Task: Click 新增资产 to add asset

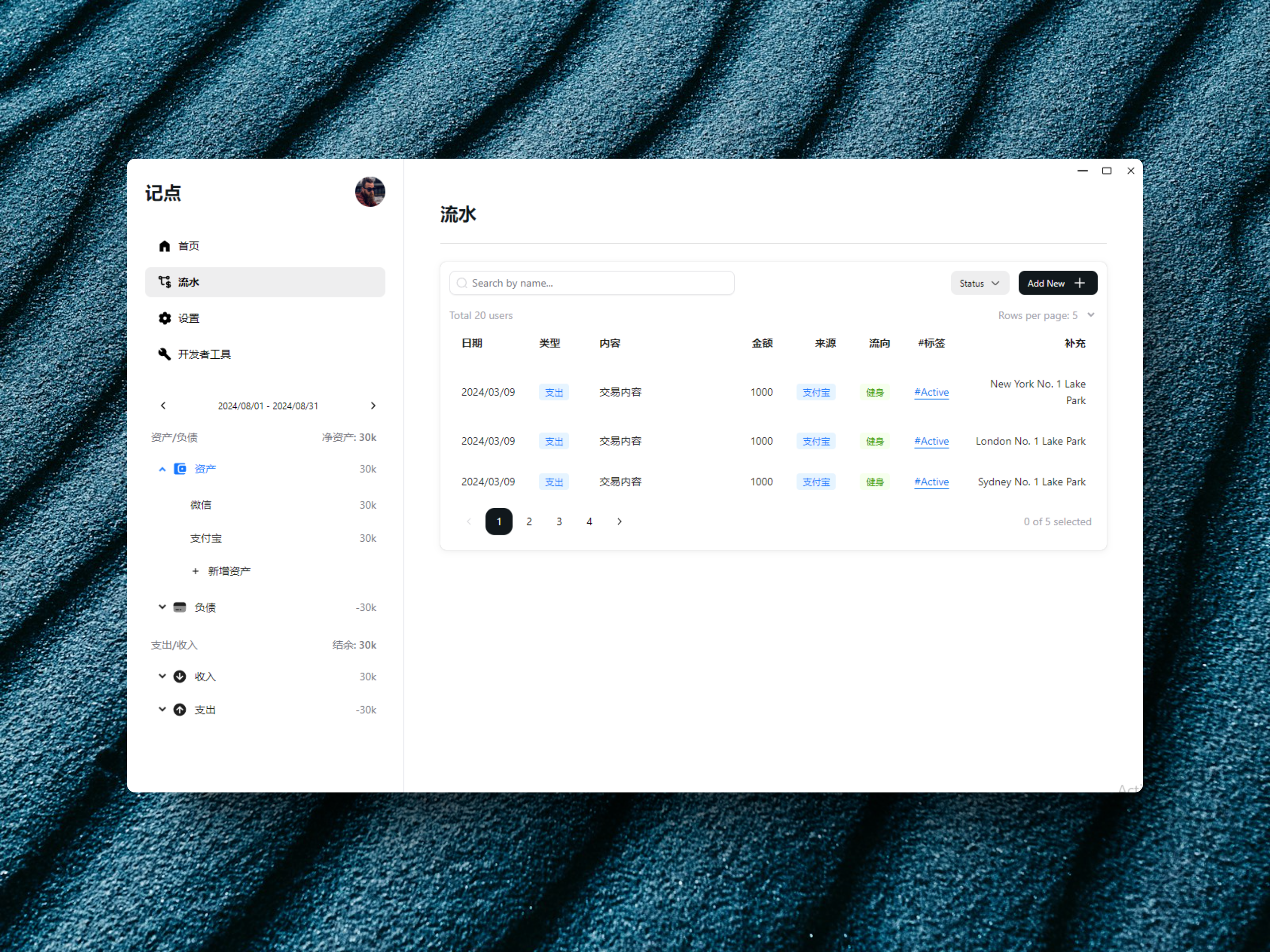Action: tap(221, 571)
